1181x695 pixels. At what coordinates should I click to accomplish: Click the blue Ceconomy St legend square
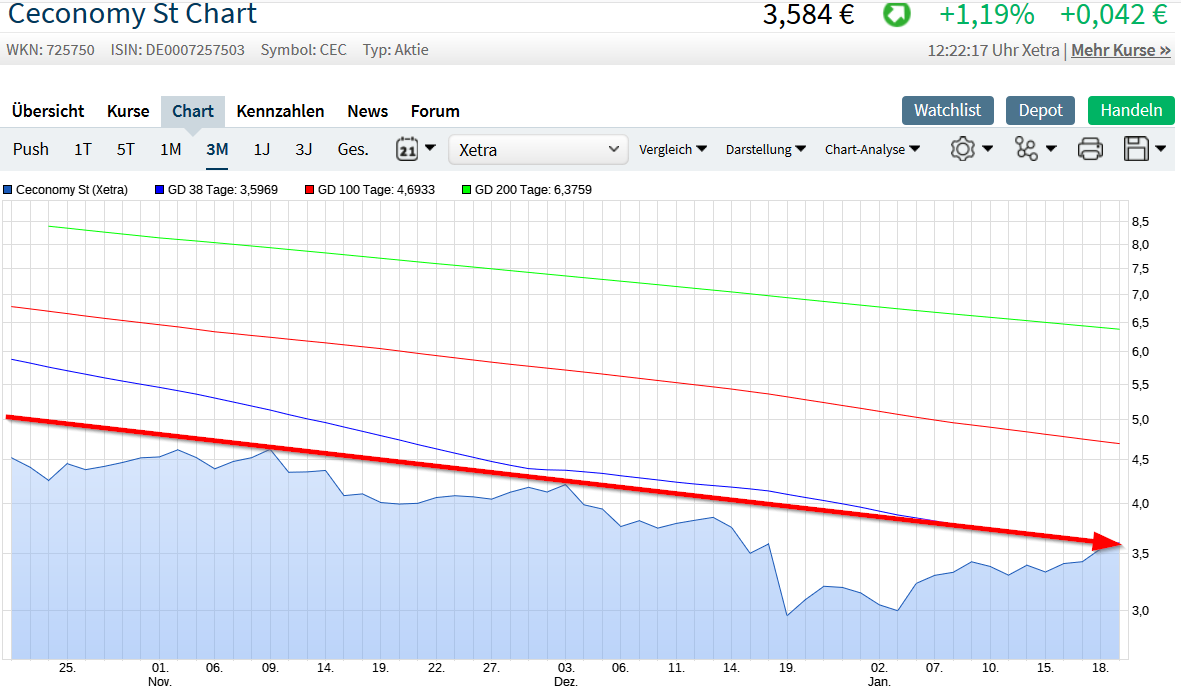(8, 189)
